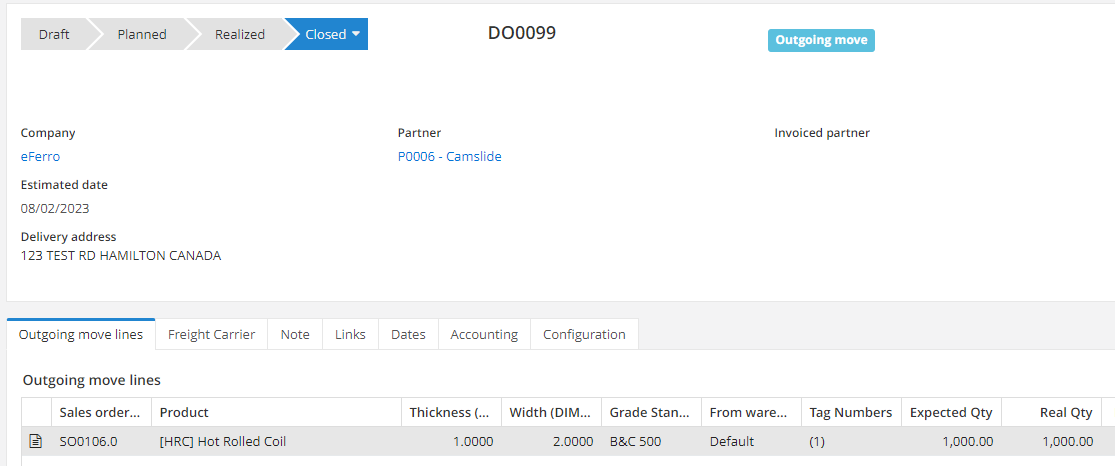
Task: Sort by the Product column header
Action: [x=184, y=412]
